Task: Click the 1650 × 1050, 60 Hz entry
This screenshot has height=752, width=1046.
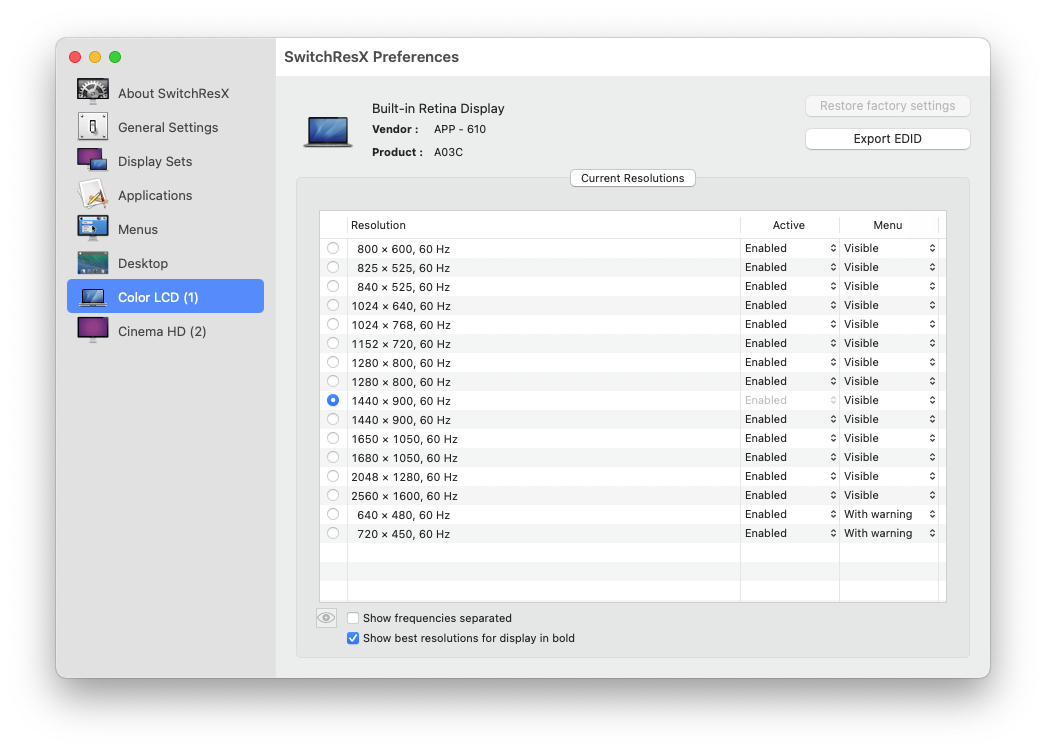Action: (x=404, y=439)
